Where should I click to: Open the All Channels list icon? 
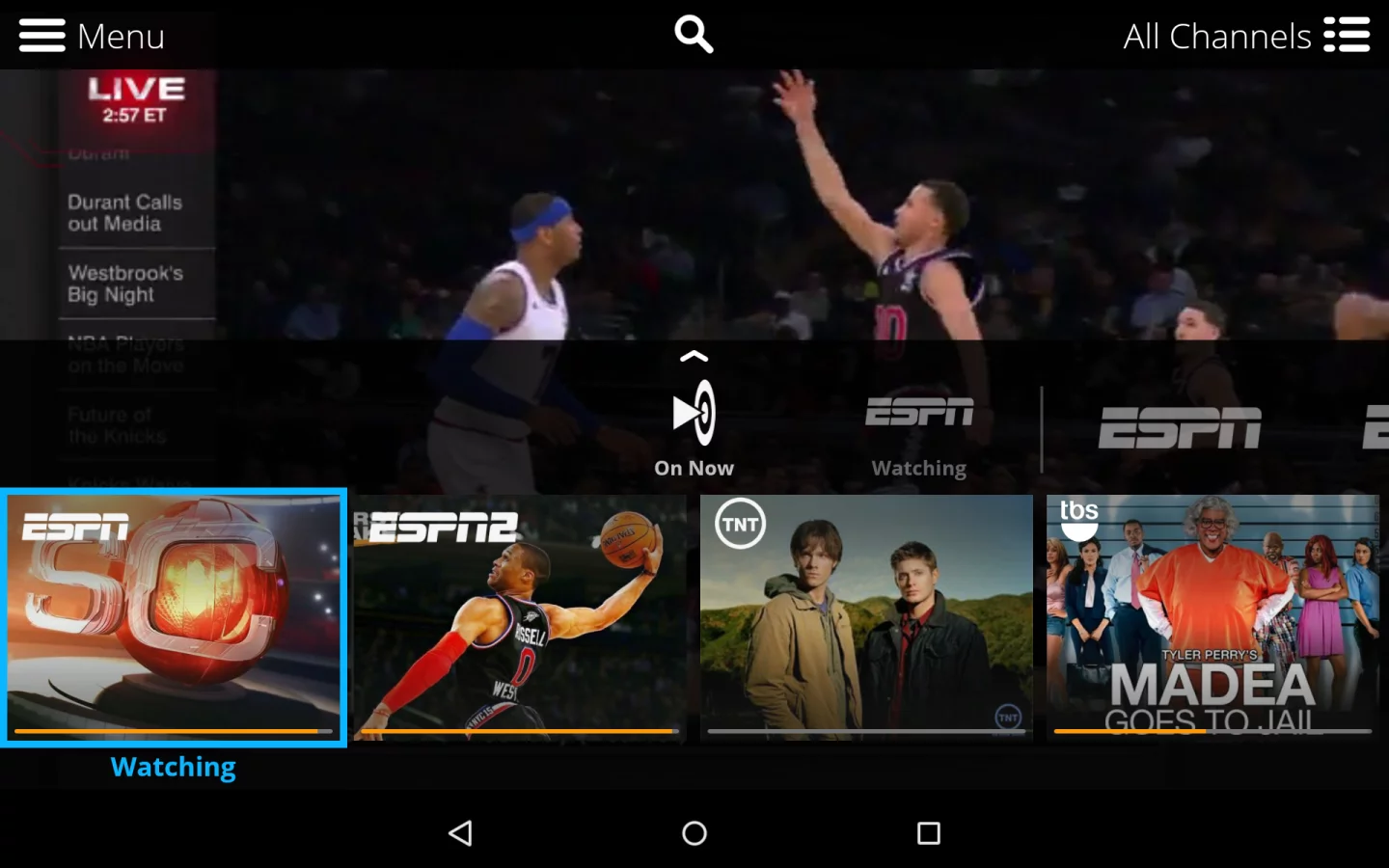point(1347,35)
